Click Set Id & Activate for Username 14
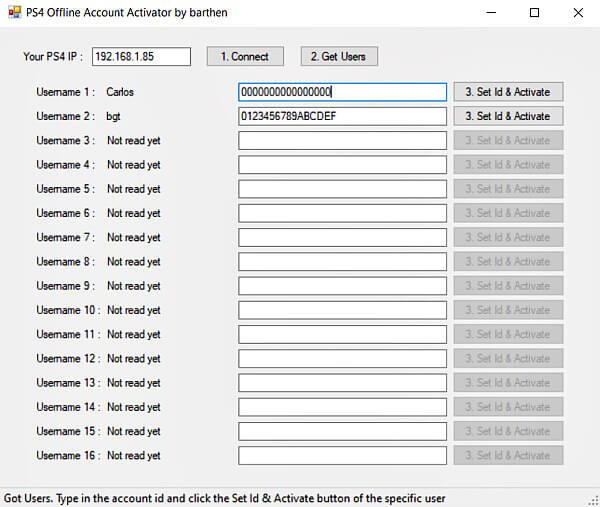The height and width of the screenshot is (507, 600). tap(508, 407)
